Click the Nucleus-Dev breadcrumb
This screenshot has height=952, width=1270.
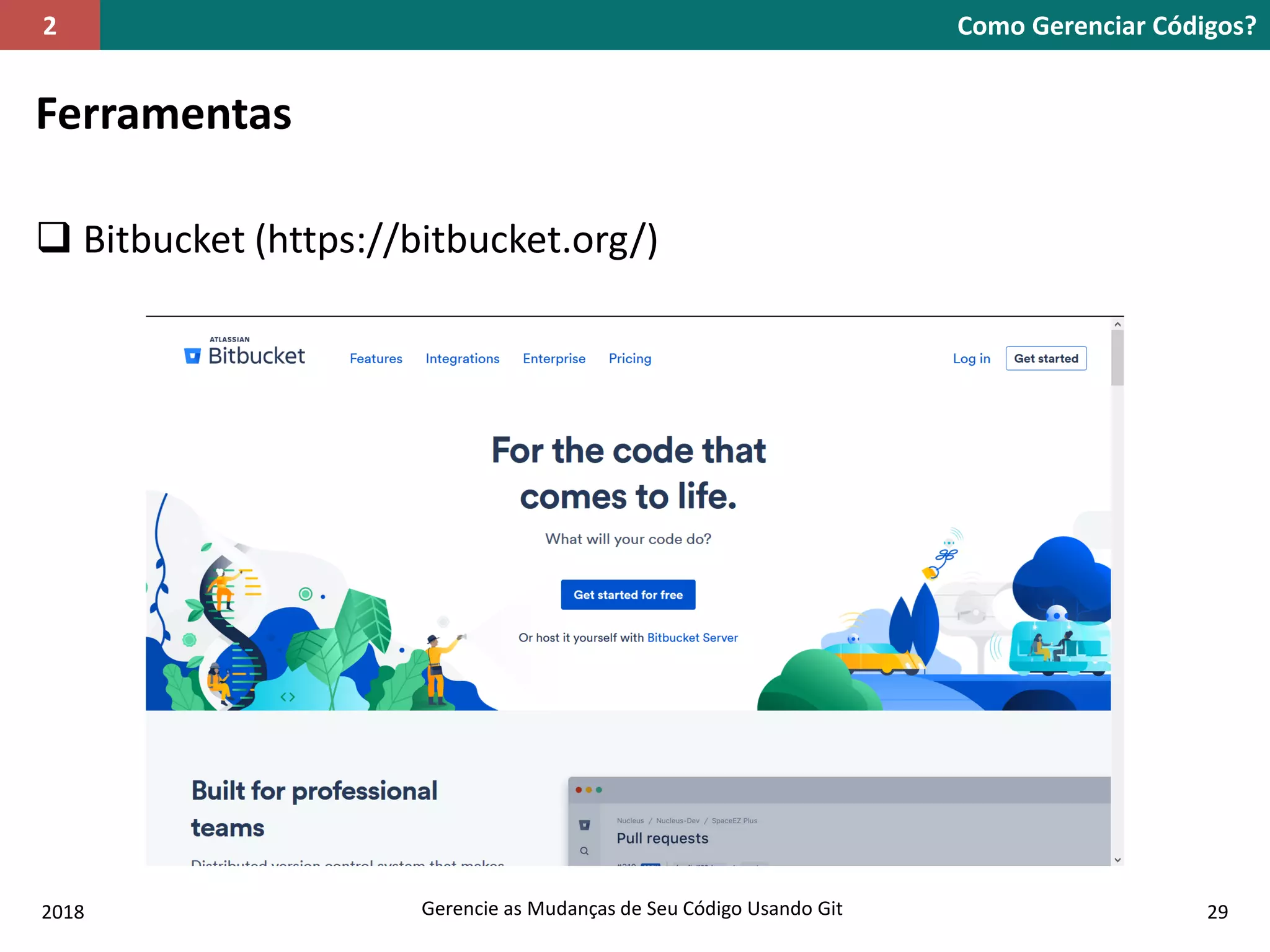(x=678, y=821)
